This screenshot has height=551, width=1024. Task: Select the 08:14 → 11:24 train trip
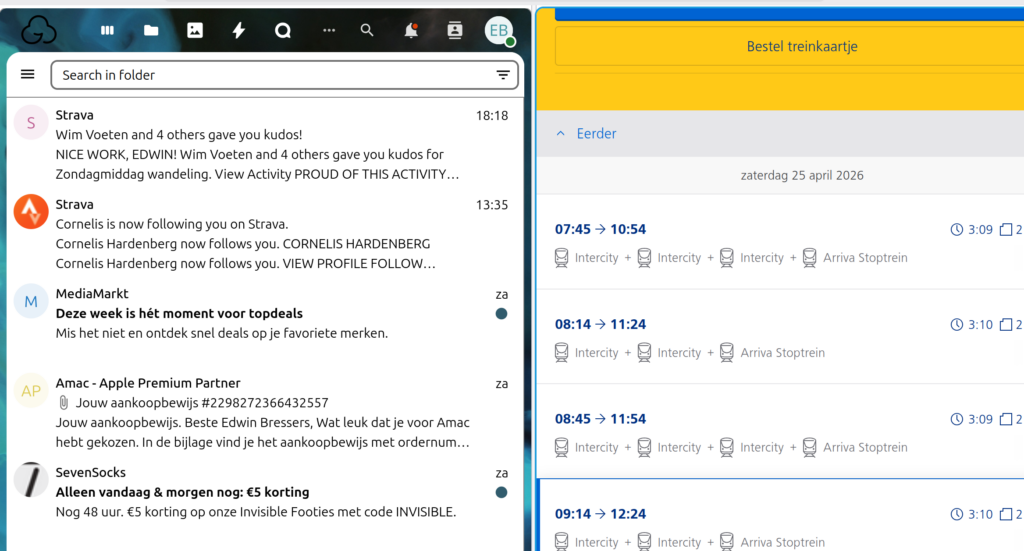coord(600,324)
